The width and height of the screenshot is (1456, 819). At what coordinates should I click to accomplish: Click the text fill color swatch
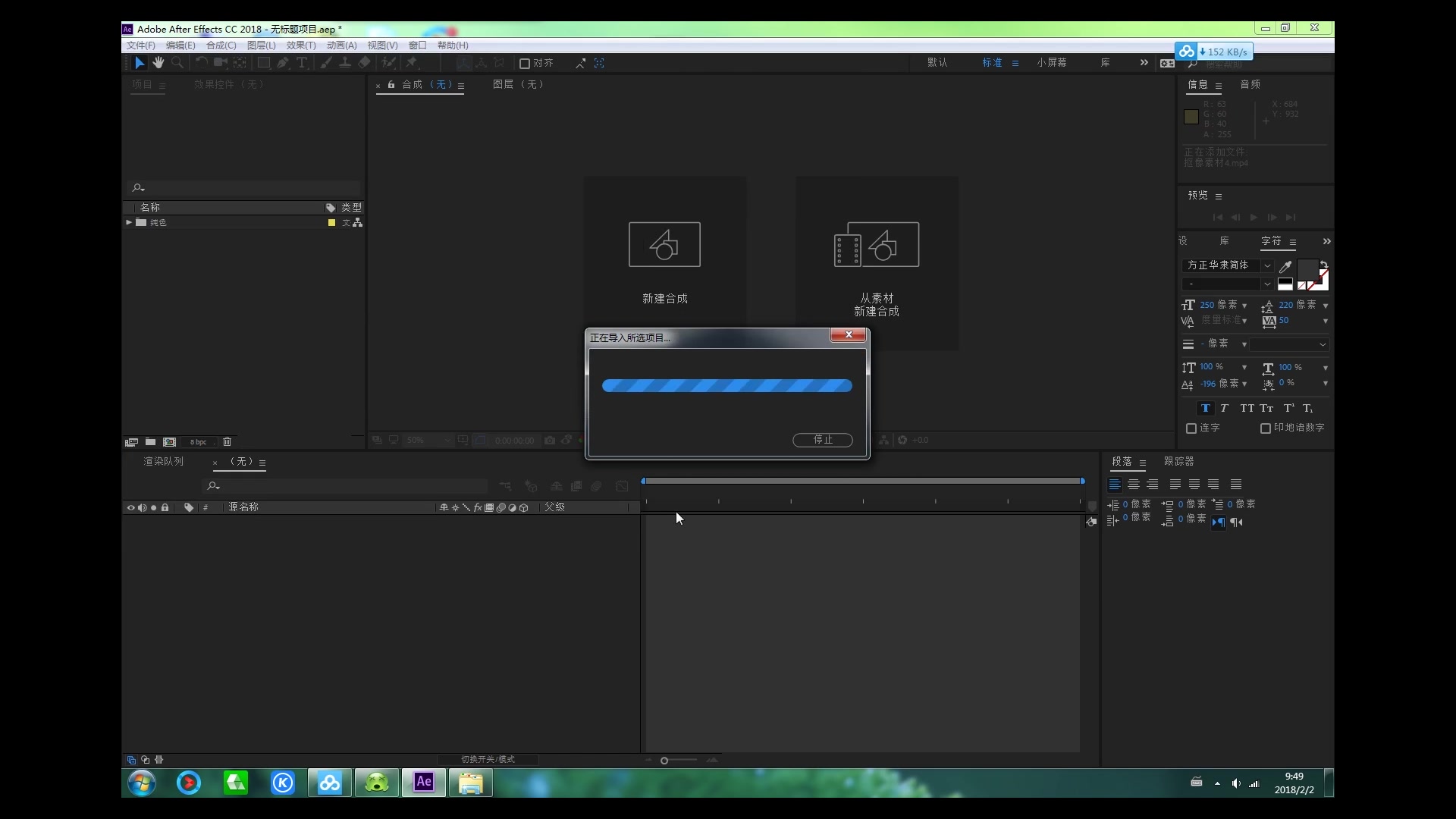coord(1307,268)
